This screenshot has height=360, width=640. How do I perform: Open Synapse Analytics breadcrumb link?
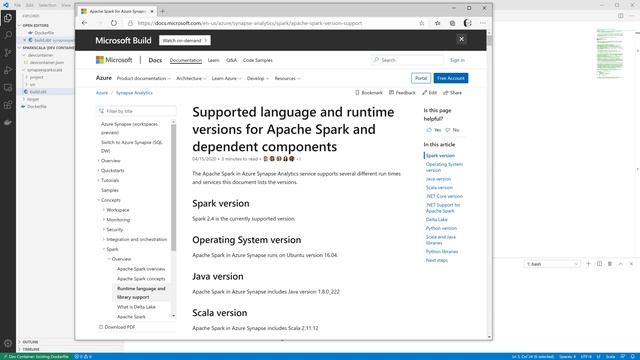click(x=134, y=93)
